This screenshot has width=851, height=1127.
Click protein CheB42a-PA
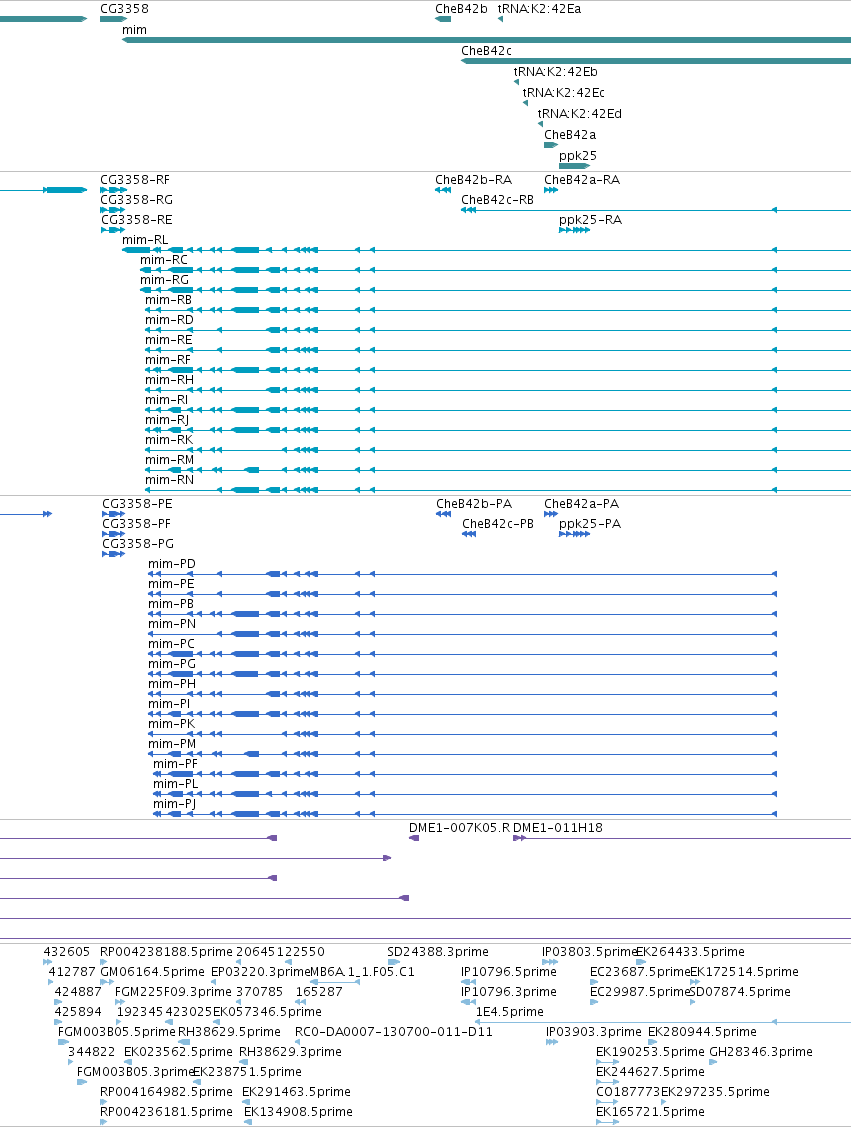[581, 504]
